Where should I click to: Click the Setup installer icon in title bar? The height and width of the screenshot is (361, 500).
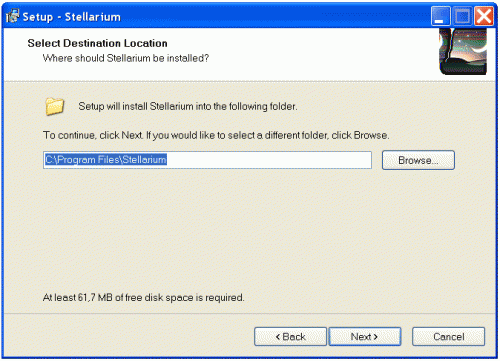click(13, 16)
